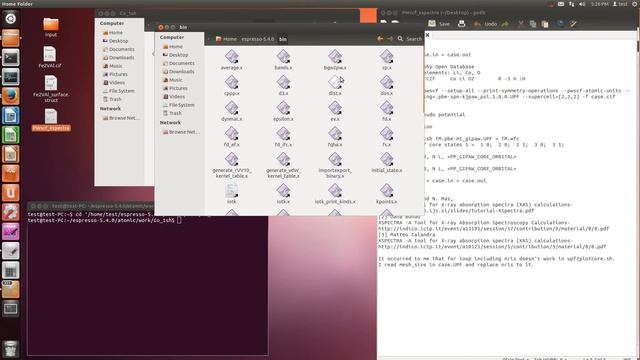The width and height of the screenshot is (640, 360).
Task: Undo the last edit in gedit
Action: tap(486, 24)
